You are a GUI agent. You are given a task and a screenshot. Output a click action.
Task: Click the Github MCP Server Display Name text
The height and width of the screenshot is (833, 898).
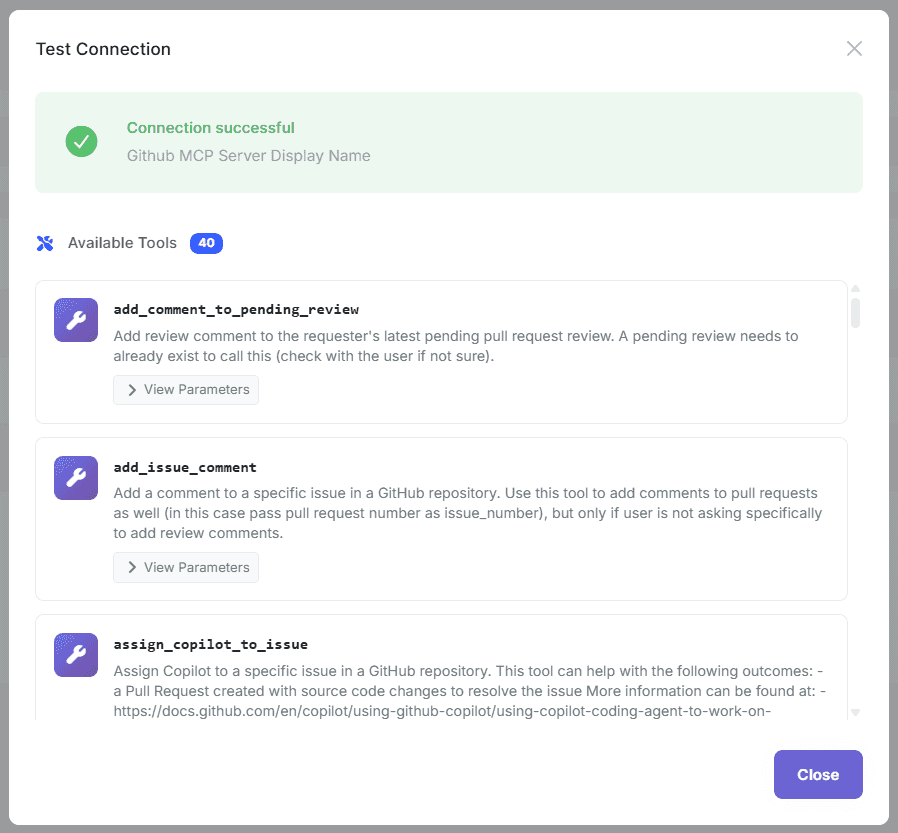tap(248, 155)
